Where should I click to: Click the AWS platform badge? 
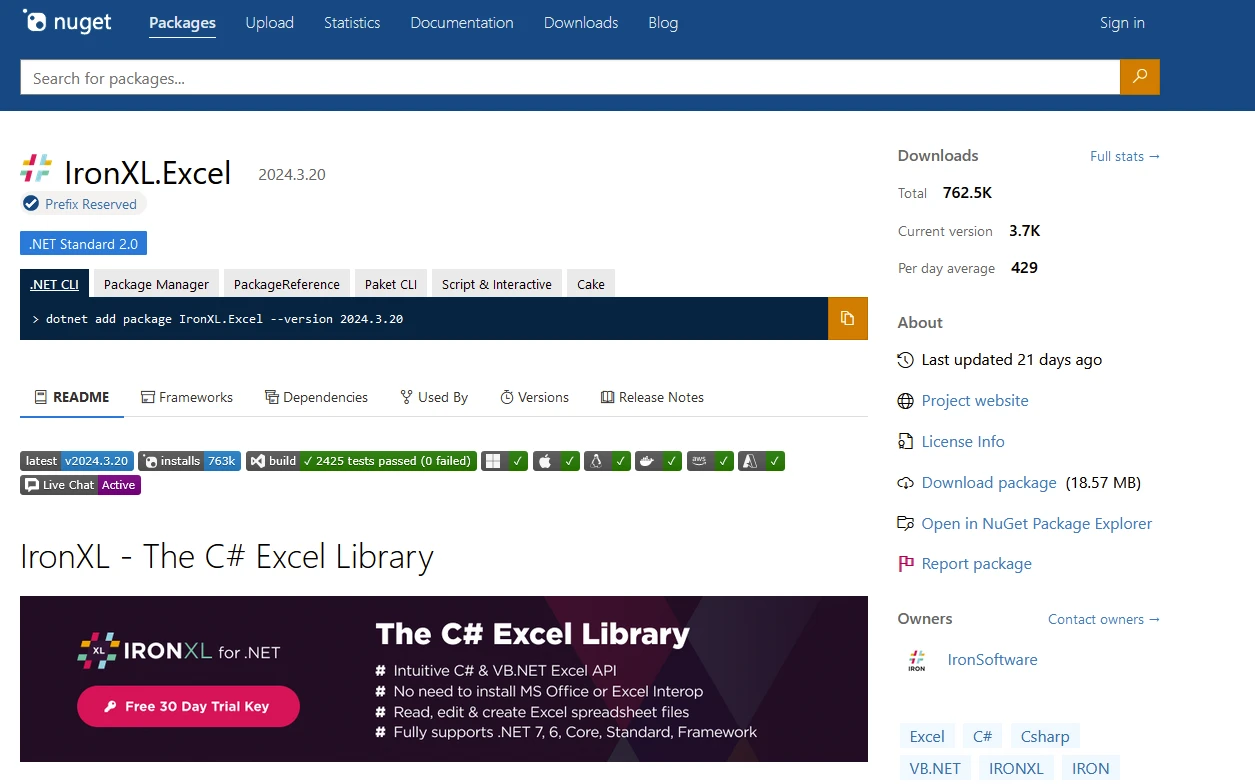click(x=711, y=461)
